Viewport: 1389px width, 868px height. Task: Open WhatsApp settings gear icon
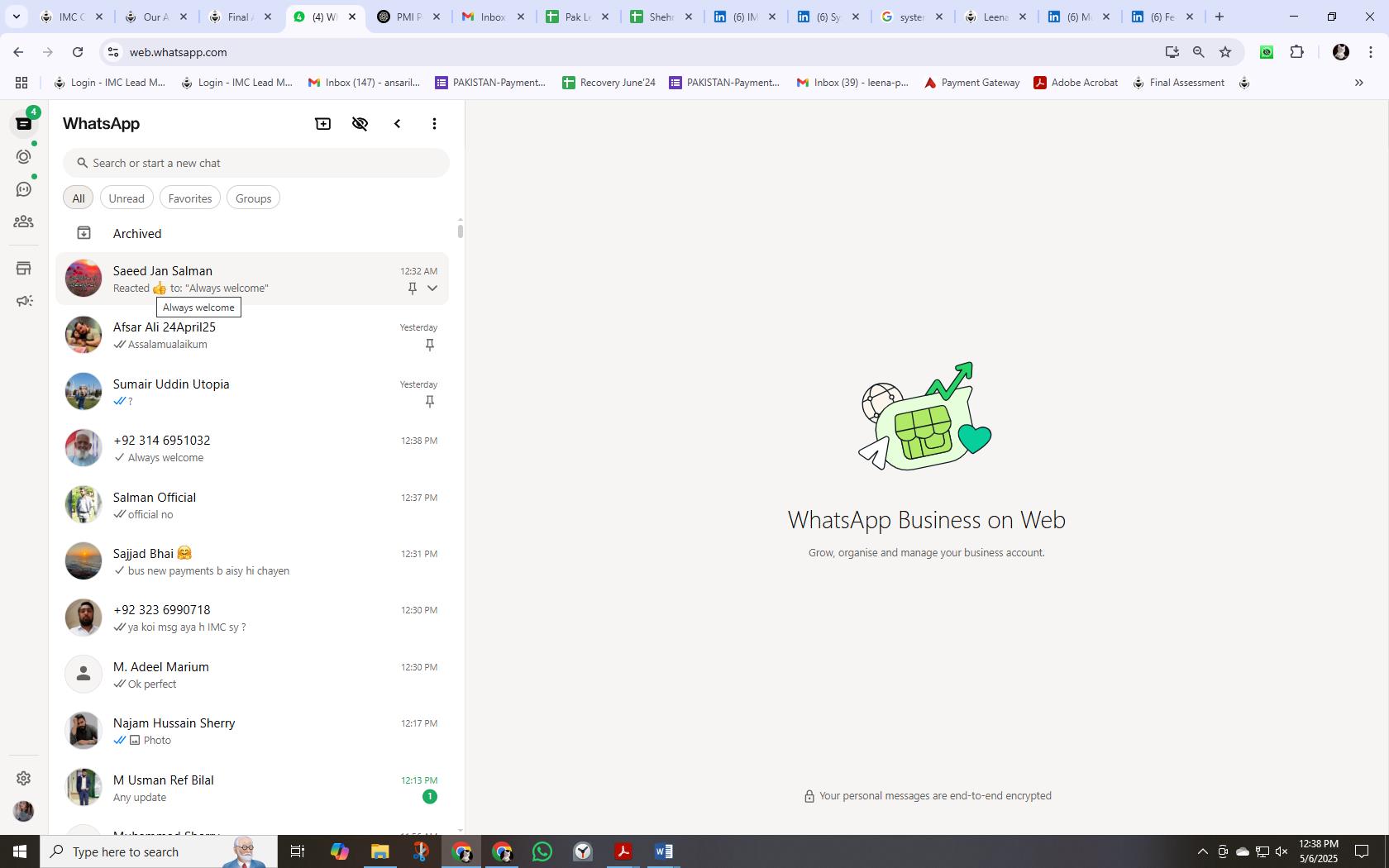point(24,778)
